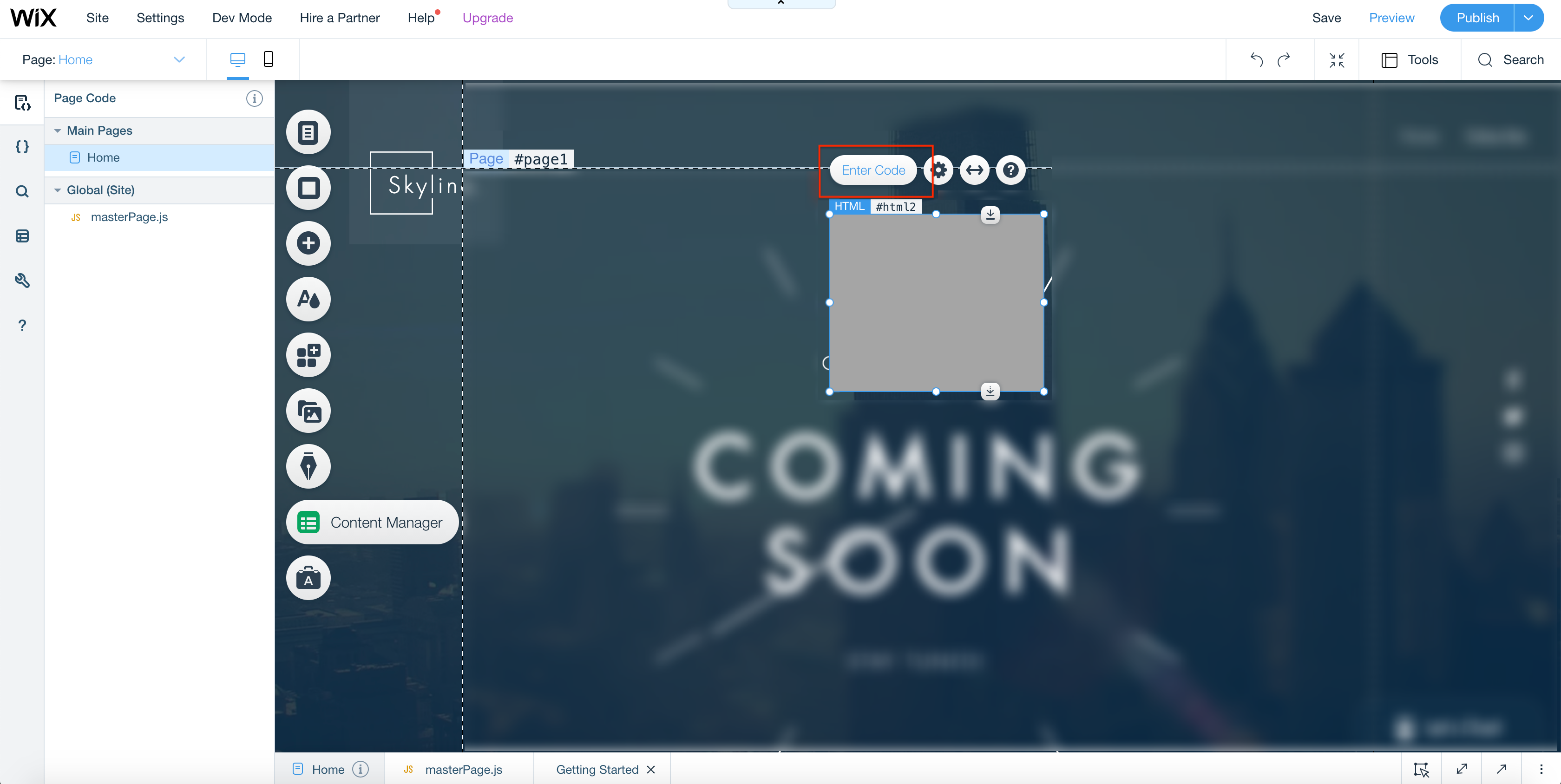Click the Enter Code button
The width and height of the screenshot is (1561, 784).
(872, 170)
